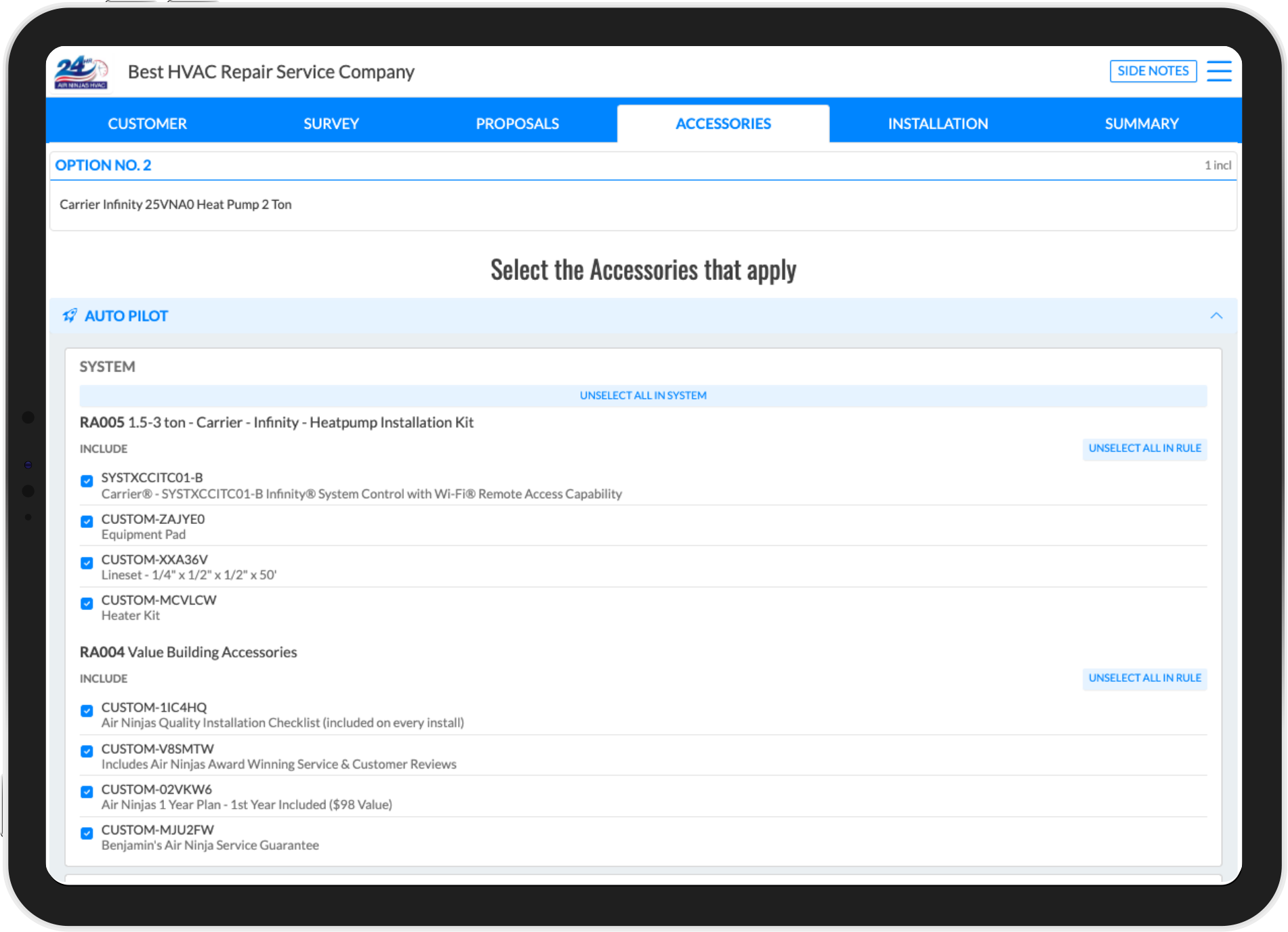Click Best HVAC Repair Service Company title
The width and height of the screenshot is (1288, 932).
tap(271, 72)
